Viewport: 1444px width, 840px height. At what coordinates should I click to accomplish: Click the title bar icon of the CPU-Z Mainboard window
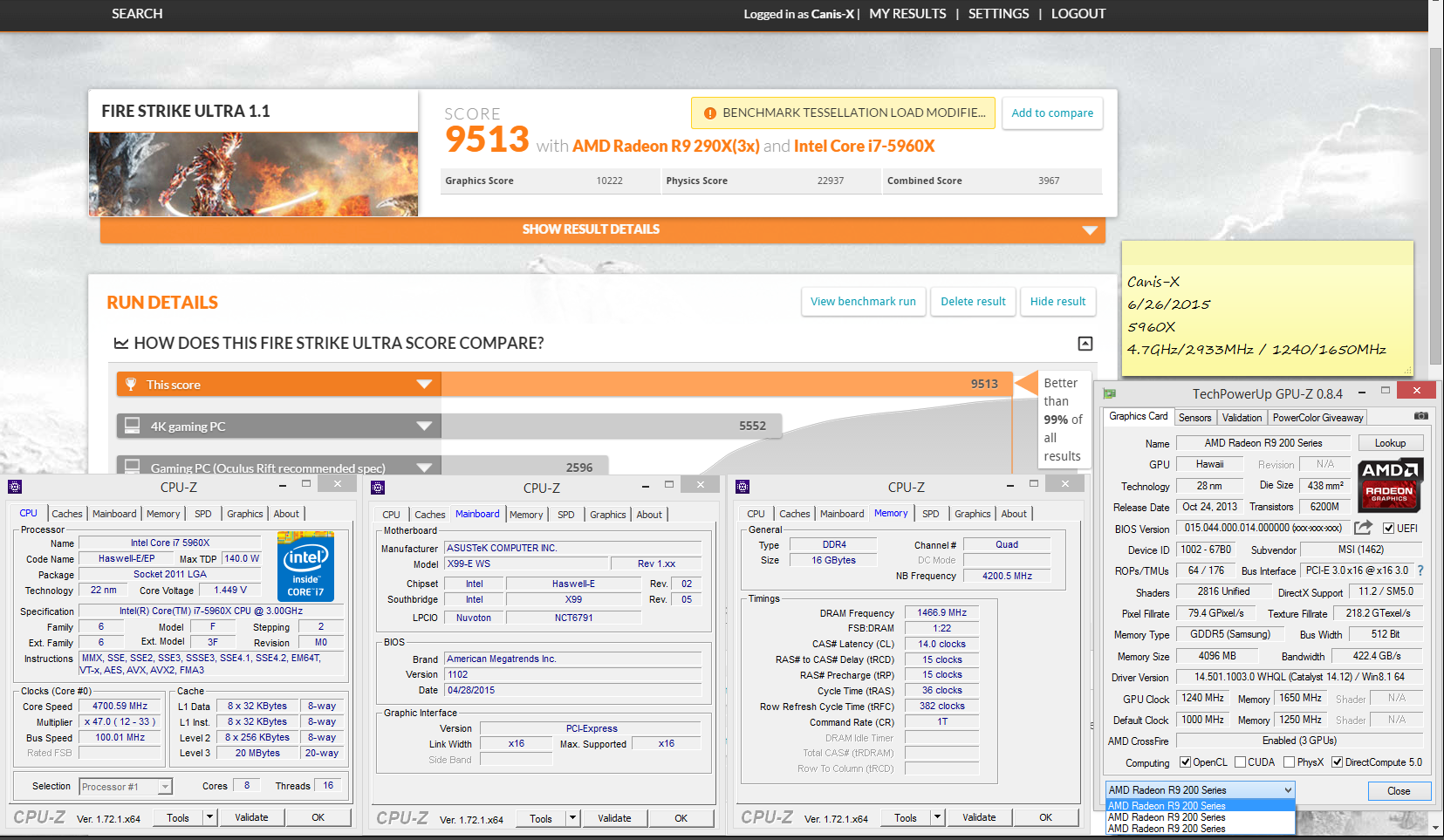click(378, 488)
